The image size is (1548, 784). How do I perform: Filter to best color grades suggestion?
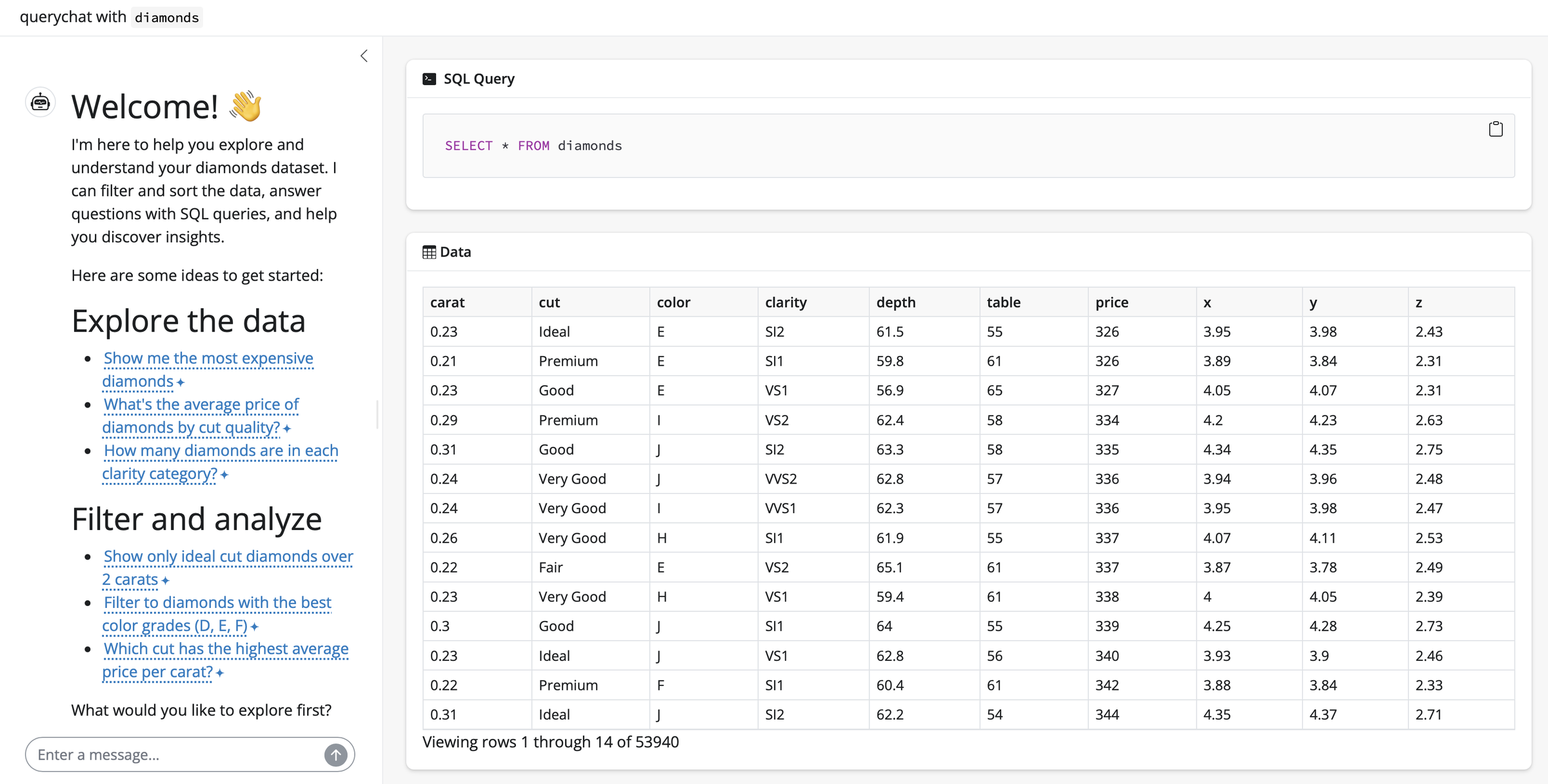click(217, 603)
